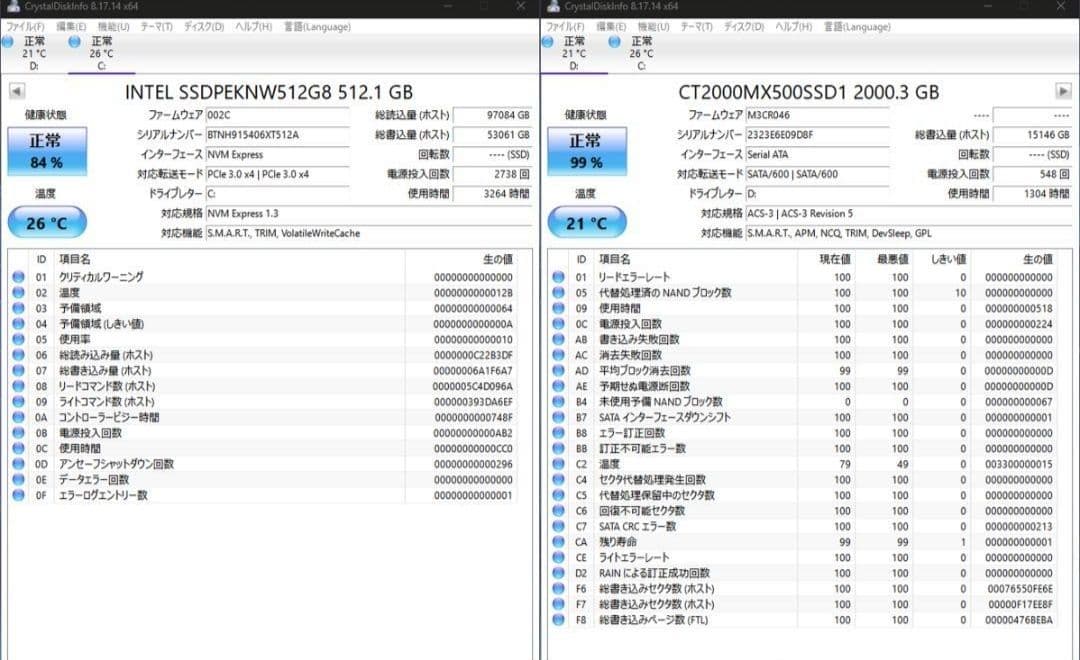Click the left arrow disk navigation icon on the Intel window
The image size is (1080, 660).
pos(16,90)
